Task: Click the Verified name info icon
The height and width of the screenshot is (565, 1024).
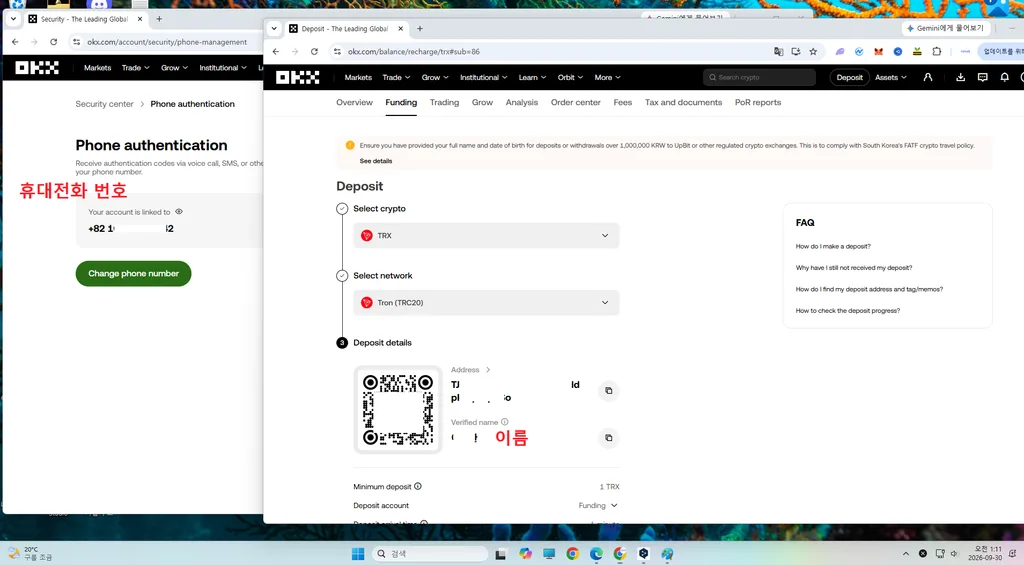Action: coord(504,422)
